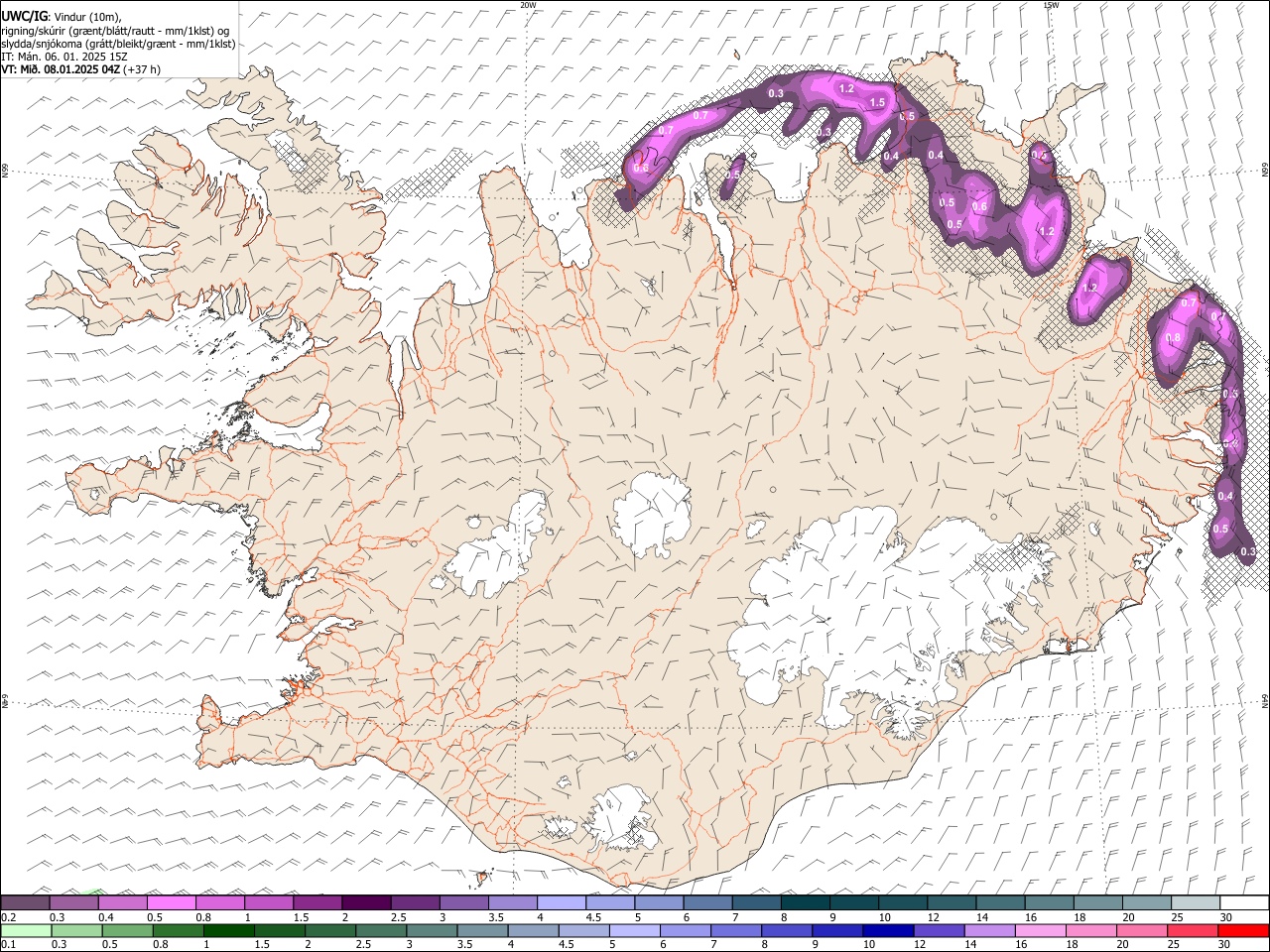Click the 15W longitude label at top

click(x=1051, y=5)
